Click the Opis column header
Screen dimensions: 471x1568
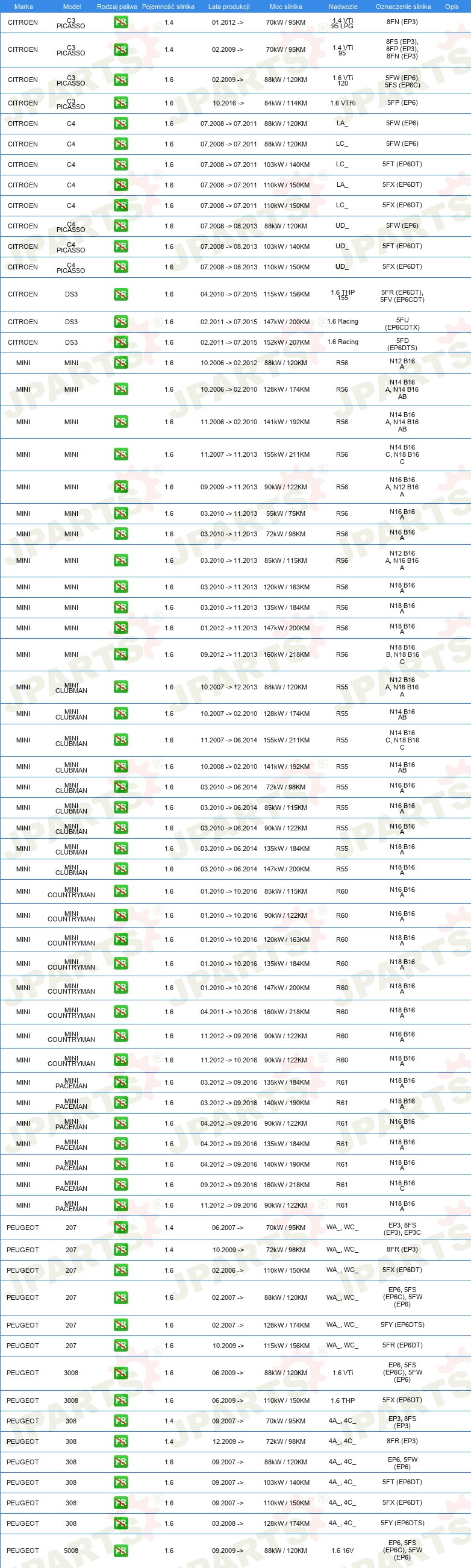click(x=452, y=7)
